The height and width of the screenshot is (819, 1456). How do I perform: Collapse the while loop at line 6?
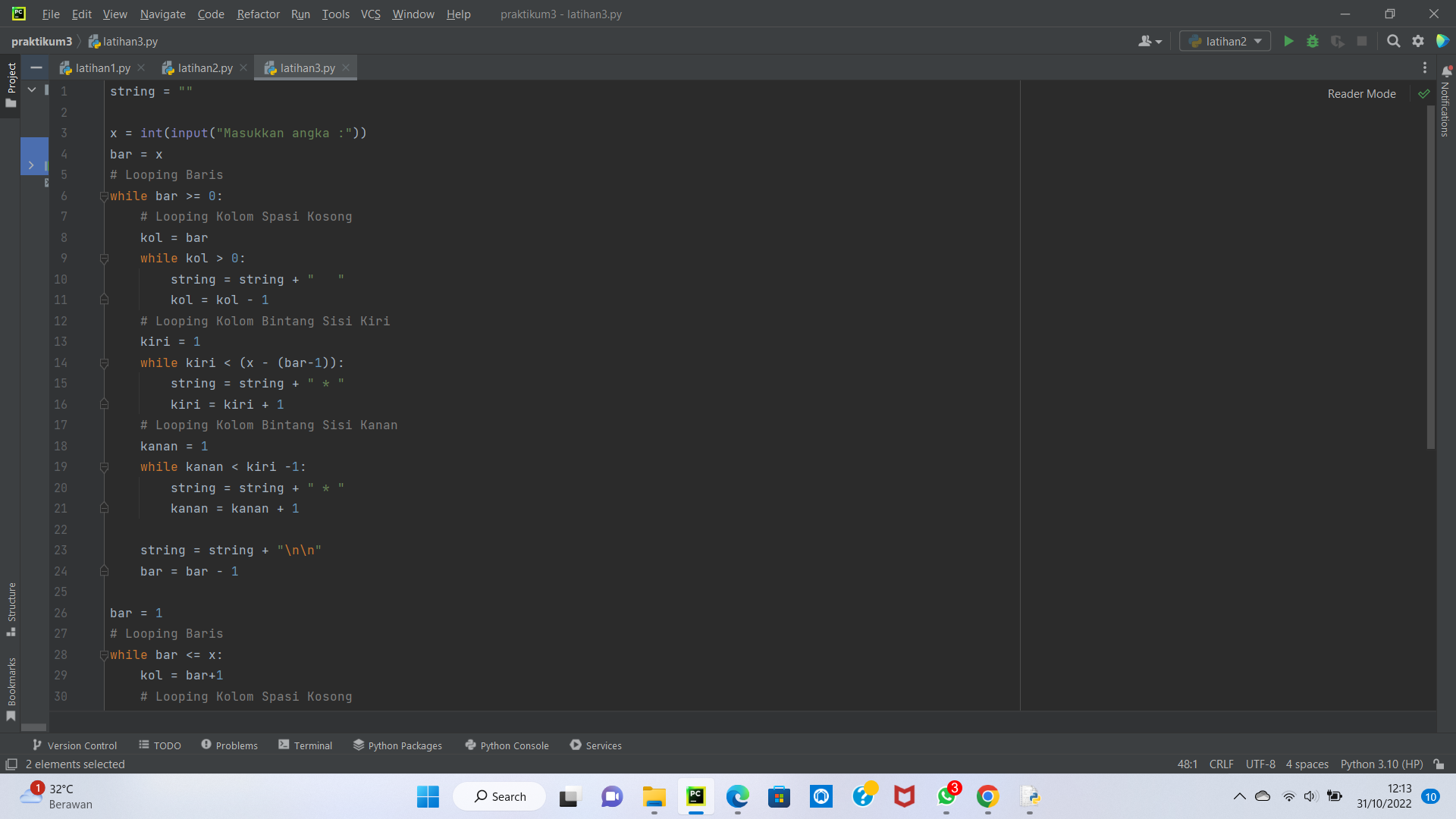click(105, 196)
